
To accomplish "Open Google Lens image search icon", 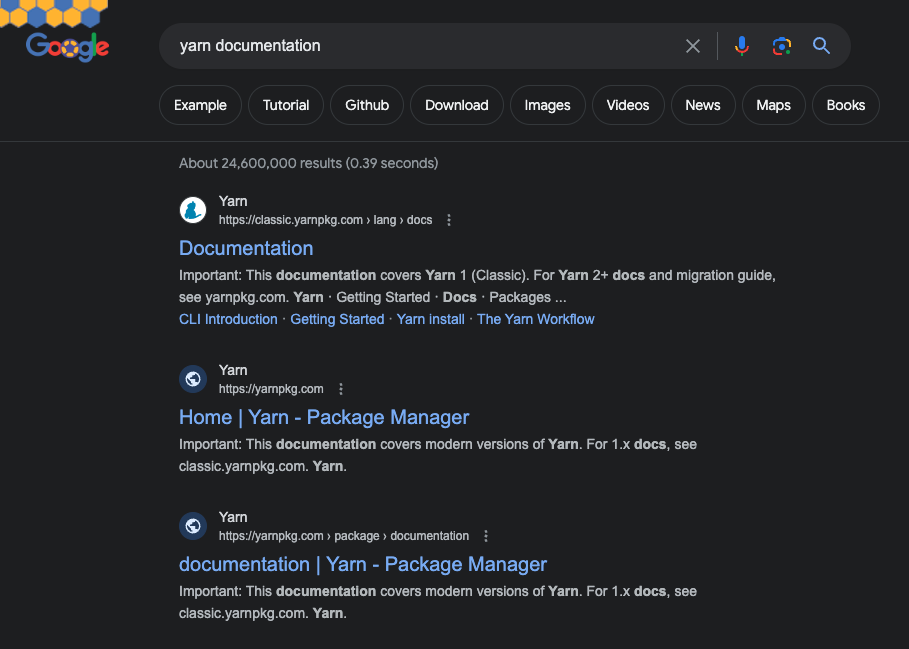I will point(781,46).
